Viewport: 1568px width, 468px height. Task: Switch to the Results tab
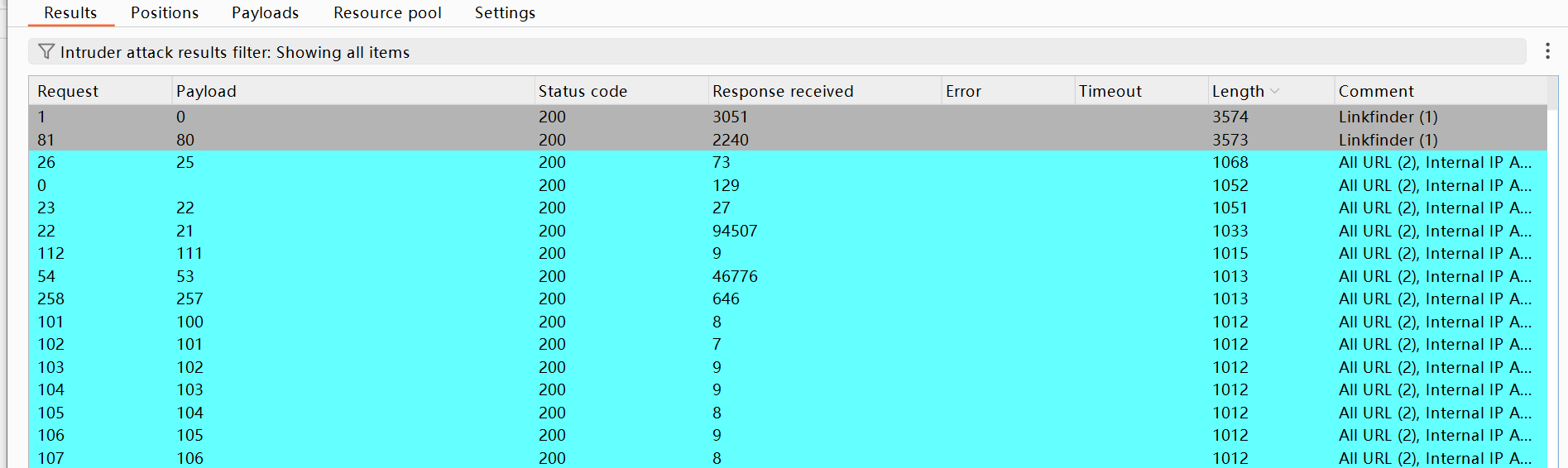tap(70, 13)
